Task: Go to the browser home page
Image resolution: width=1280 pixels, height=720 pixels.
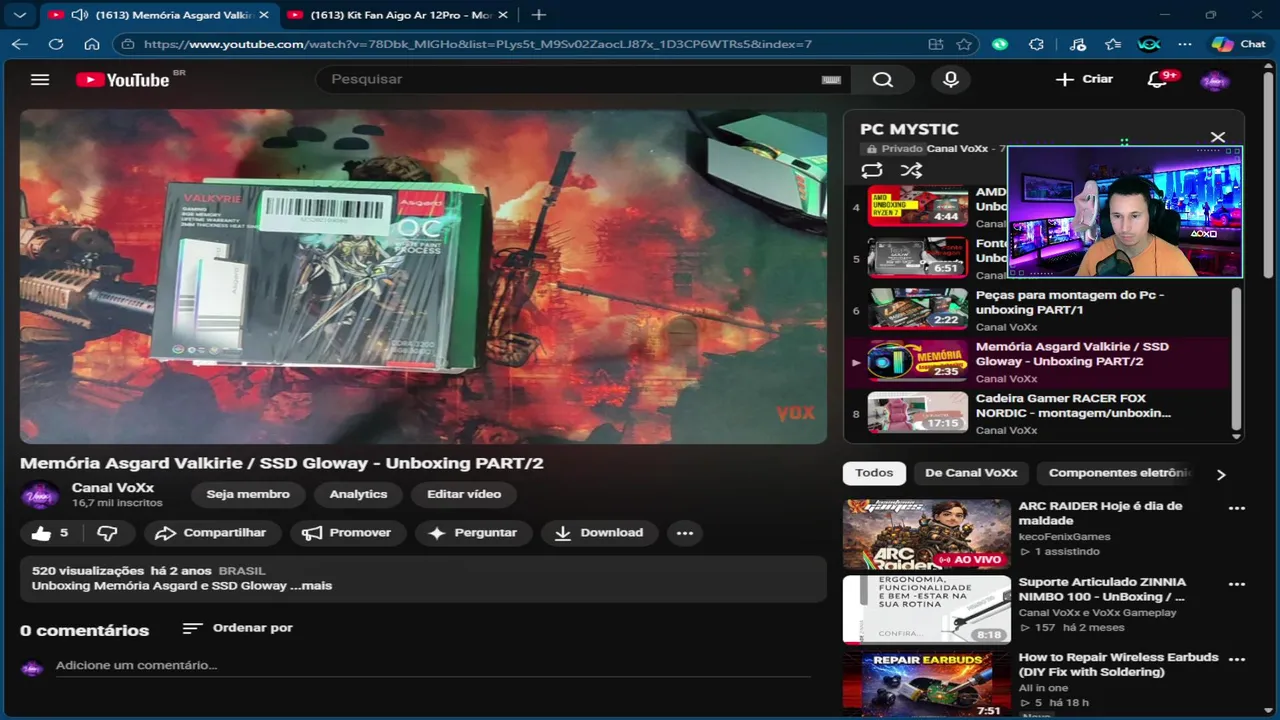Action: coord(92,44)
